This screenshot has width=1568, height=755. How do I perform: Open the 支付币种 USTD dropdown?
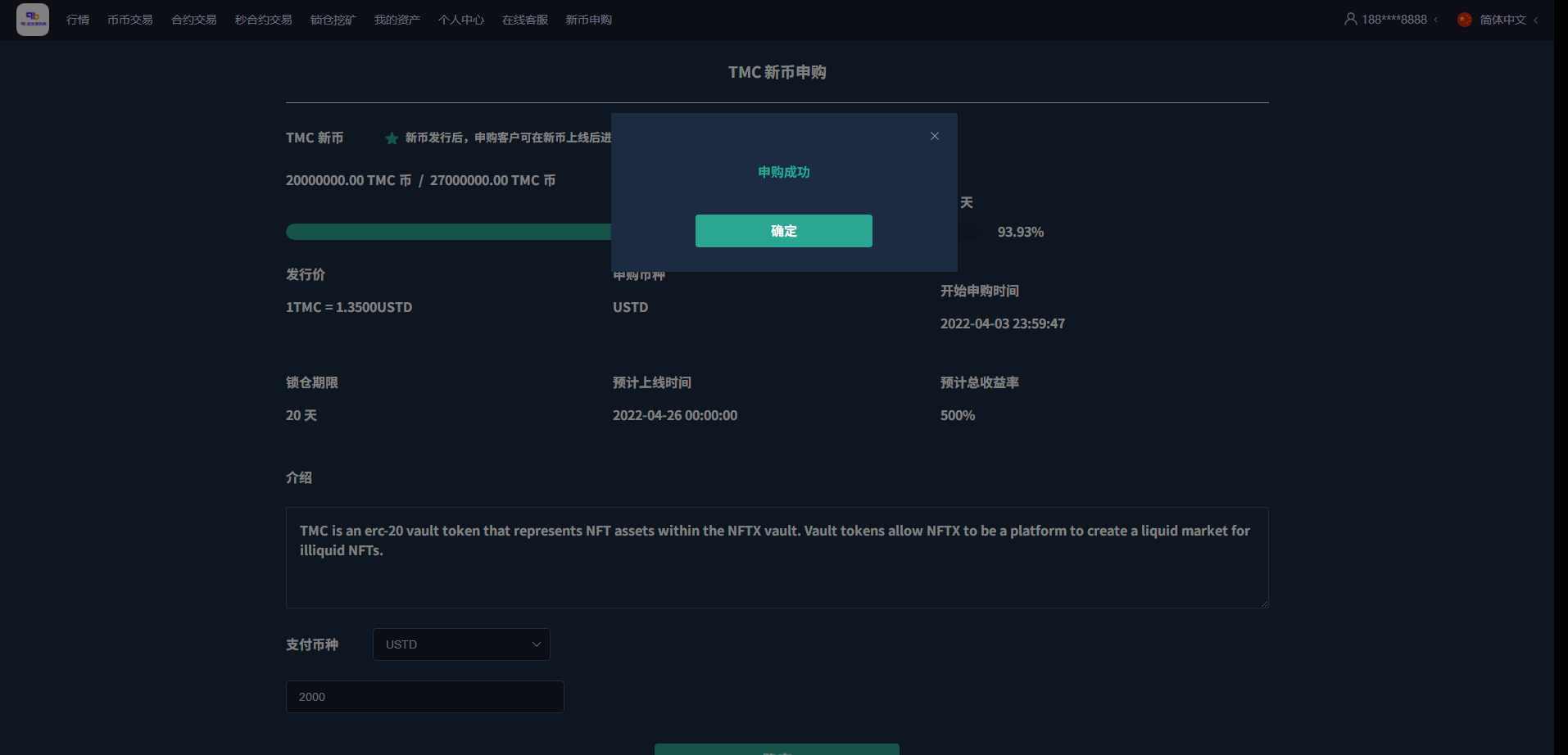tap(461, 644)
